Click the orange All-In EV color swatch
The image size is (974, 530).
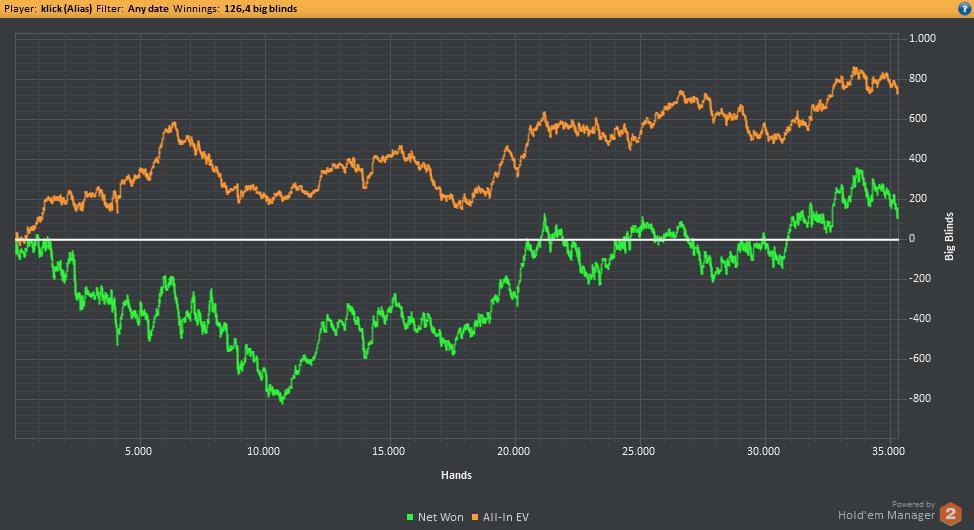point(475,517)
